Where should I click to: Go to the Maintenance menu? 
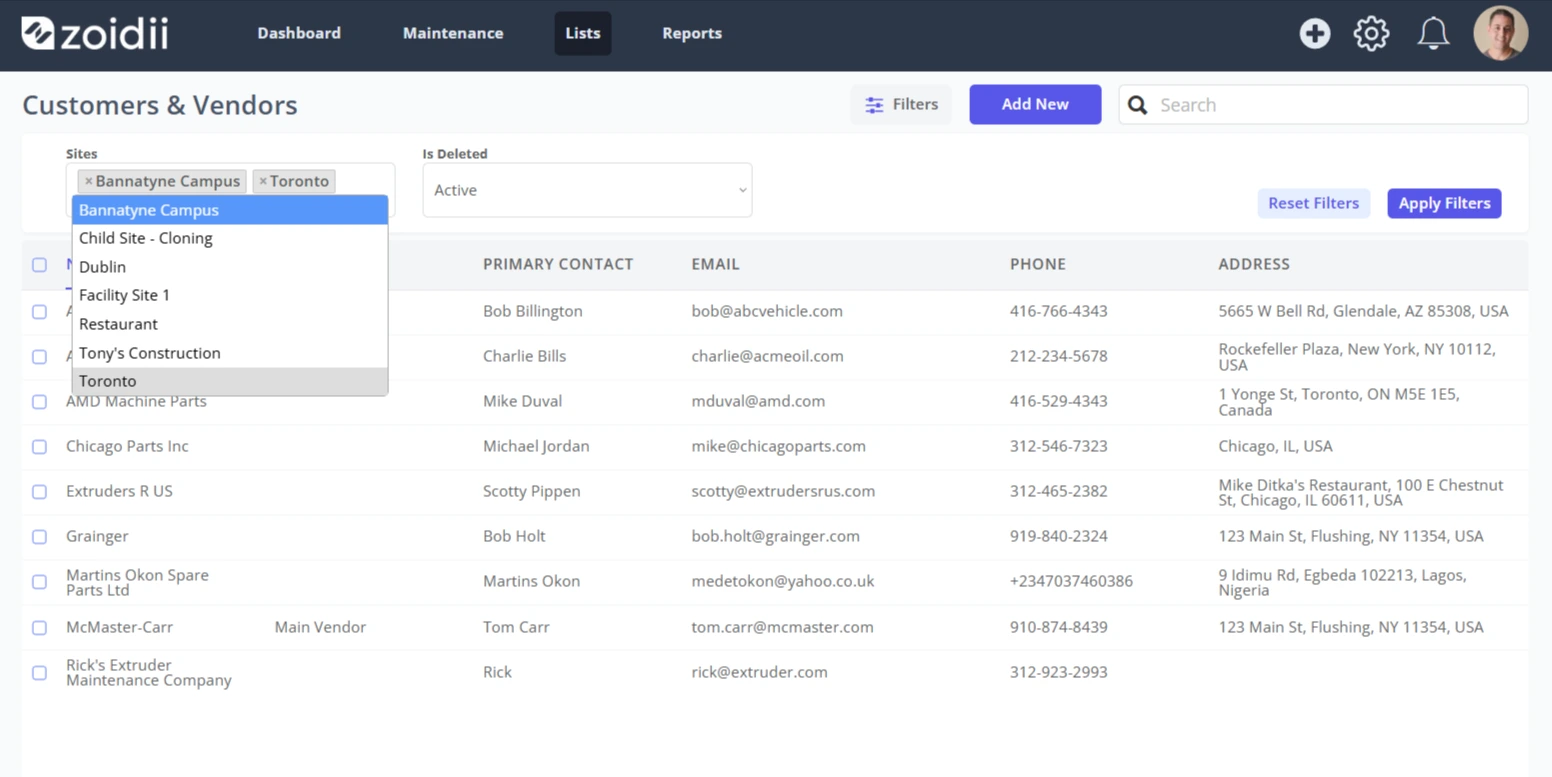[453, 33]
